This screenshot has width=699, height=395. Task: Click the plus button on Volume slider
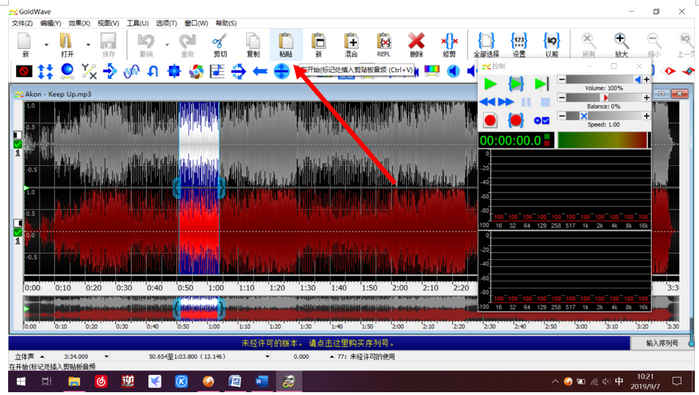646,79
